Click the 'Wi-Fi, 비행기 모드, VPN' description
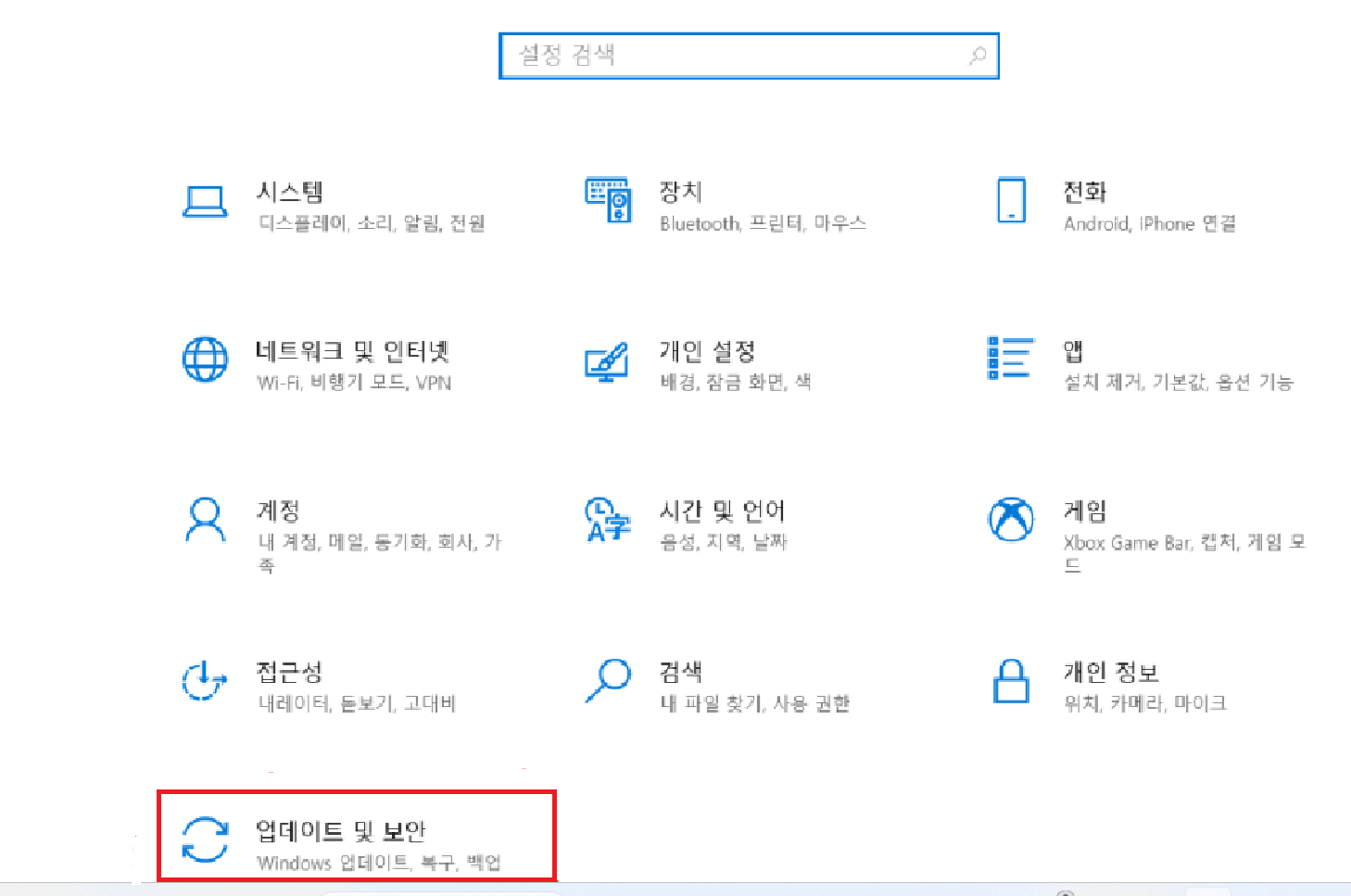1351x896 pixels. click(x=355, y=383)
